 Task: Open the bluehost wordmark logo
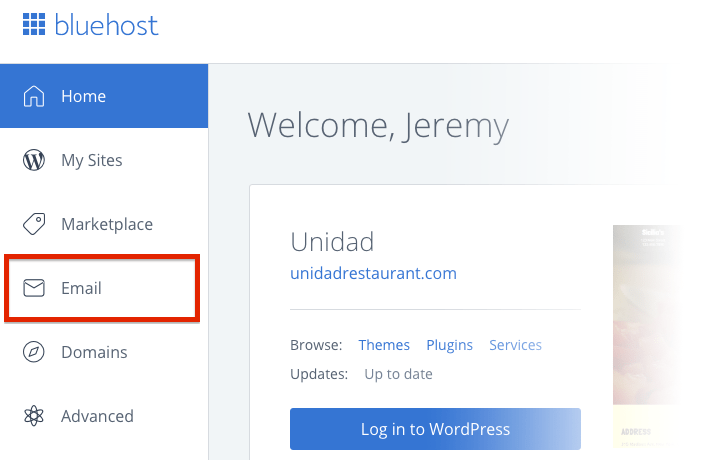(x=106, y=25)
